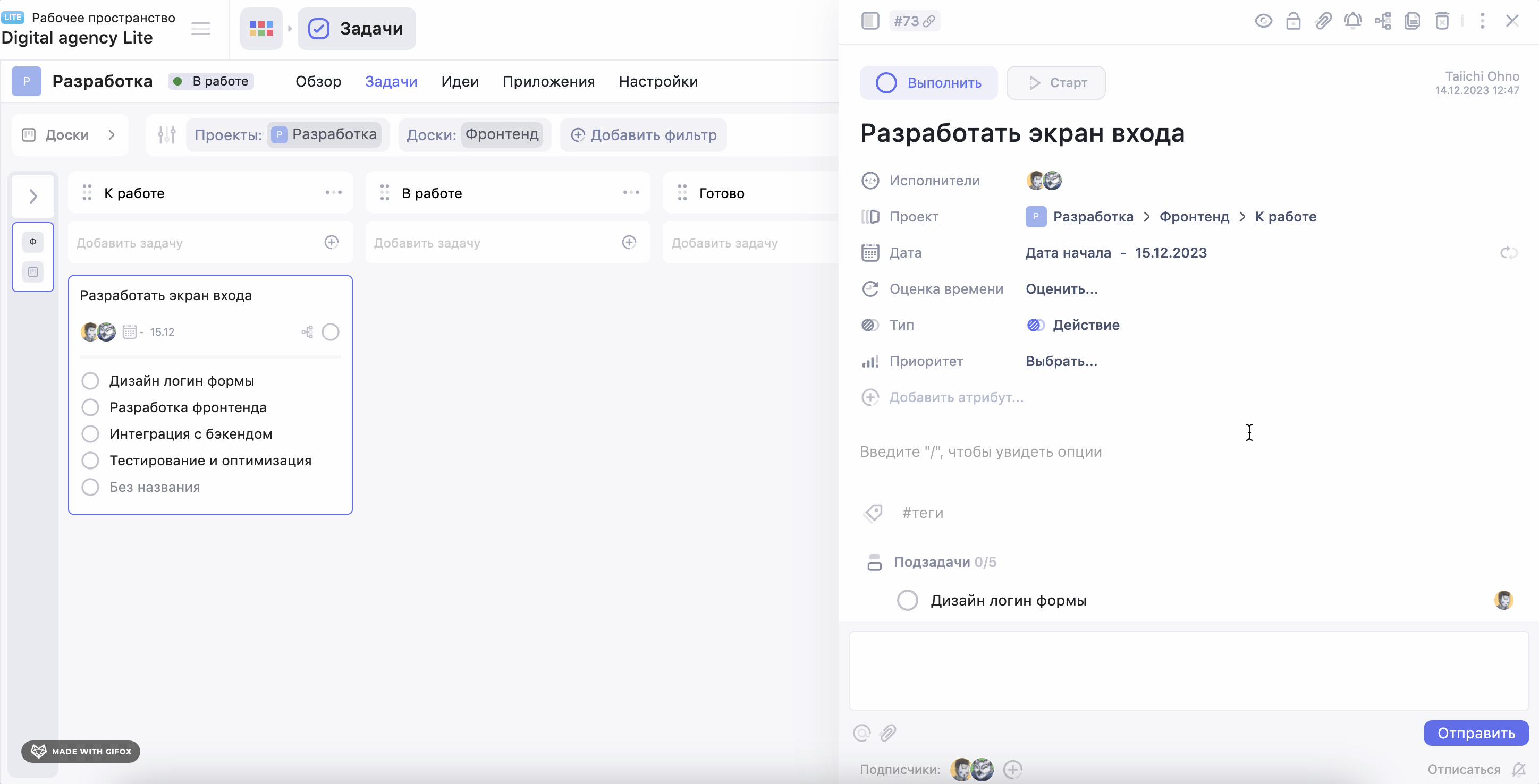Click Отписаться link

[1464, 770]
